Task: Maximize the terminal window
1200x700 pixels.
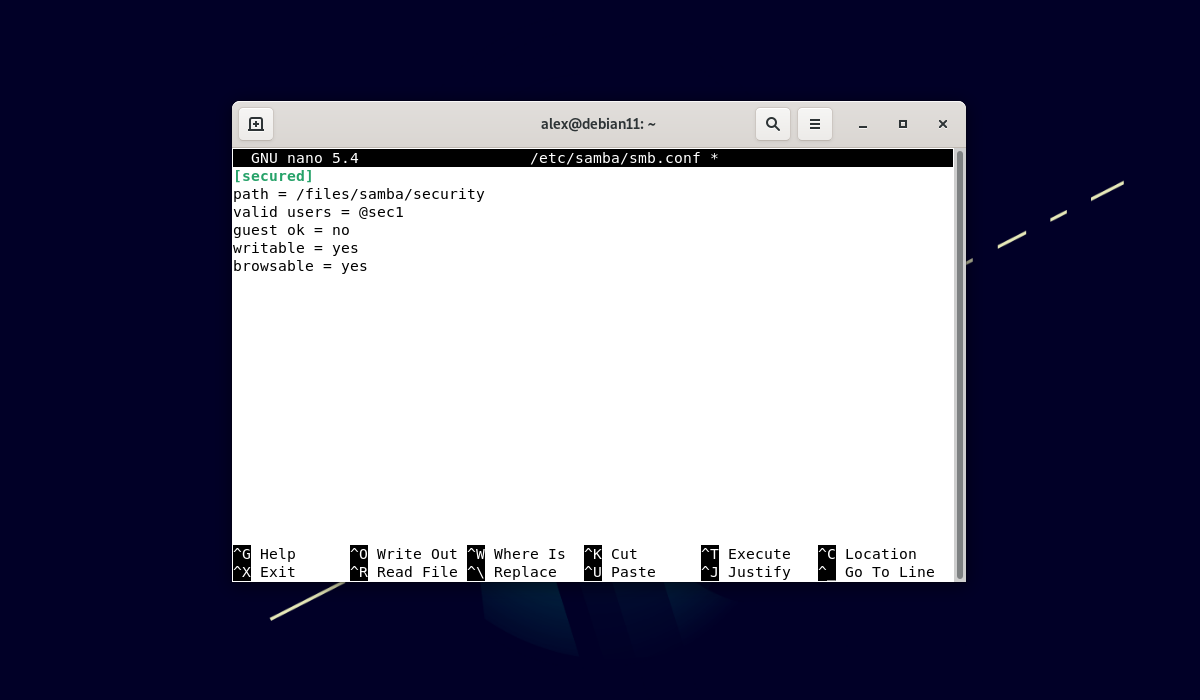Action: (903, 124)
